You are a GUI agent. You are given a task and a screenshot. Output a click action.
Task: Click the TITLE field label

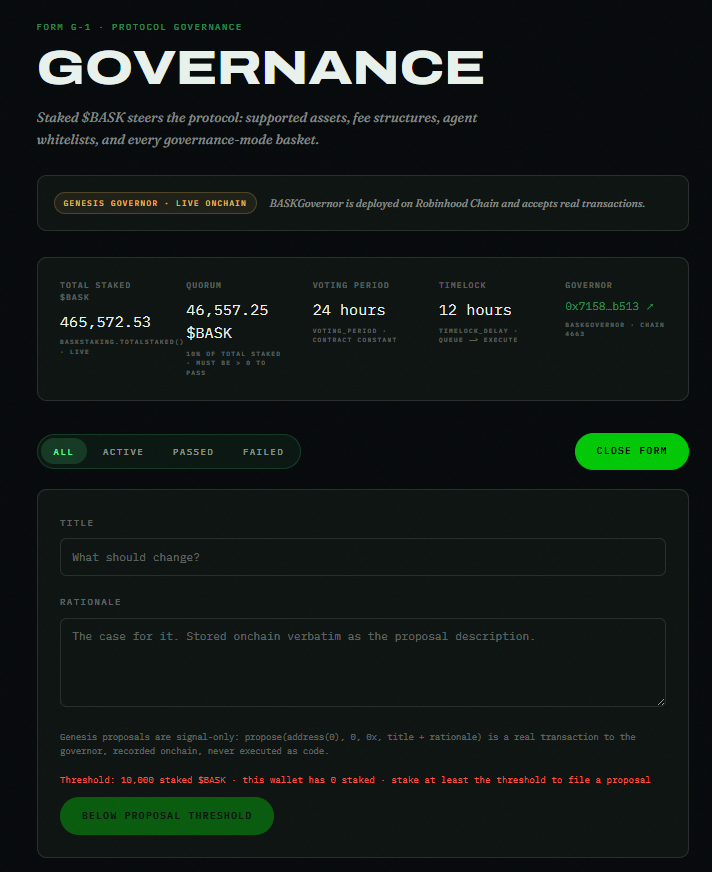tap(77, 523)
